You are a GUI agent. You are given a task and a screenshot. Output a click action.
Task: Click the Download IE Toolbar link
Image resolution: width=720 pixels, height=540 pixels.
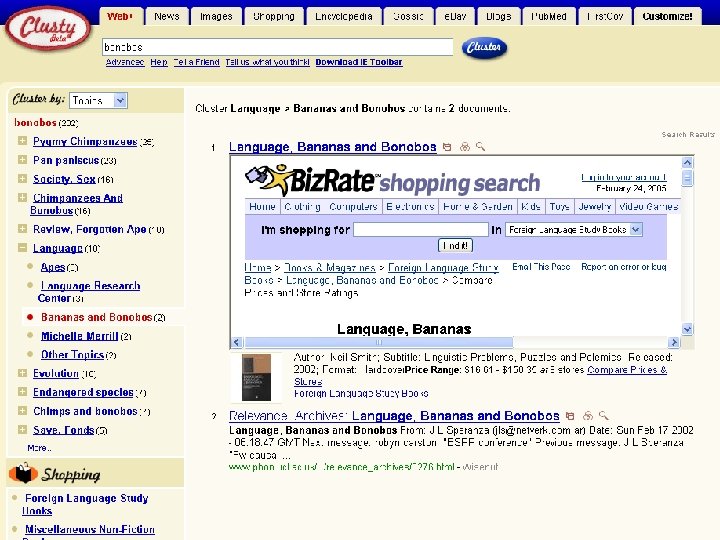[x=359, y=62]
